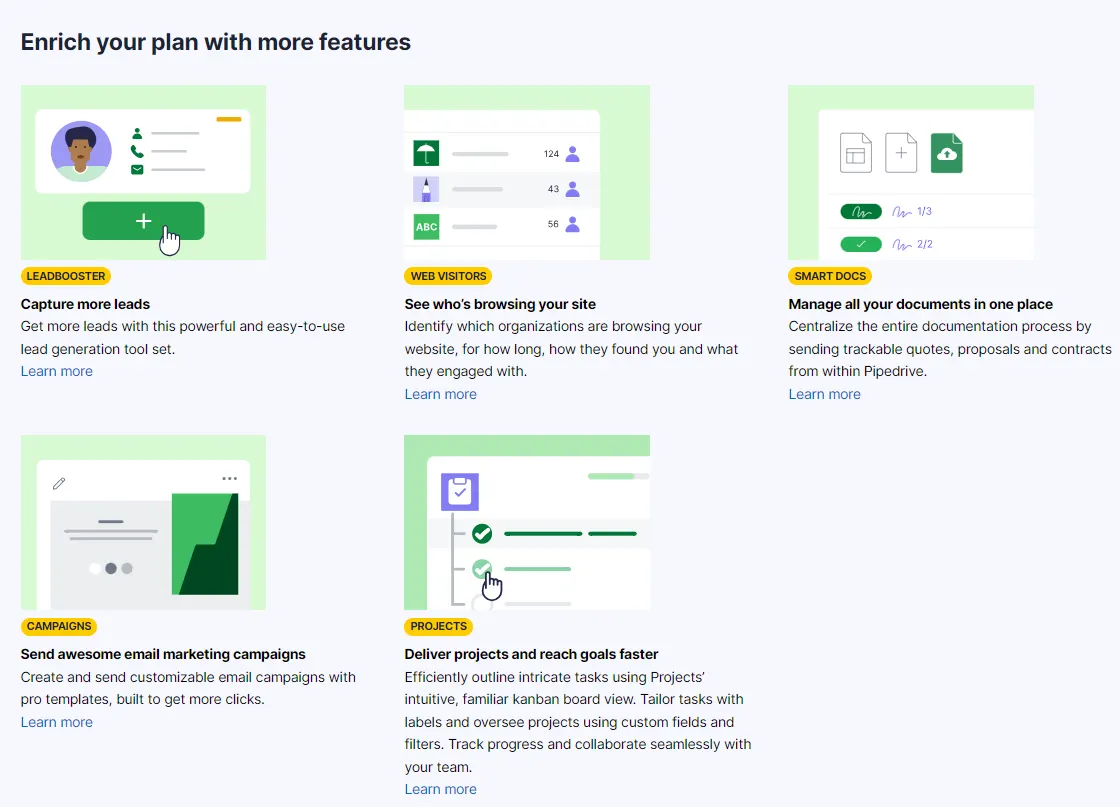The width and height of the screenshot is (1120, 807).
Task: Click the three-dots menu in Campaigns image
Action: pos(229,478)
